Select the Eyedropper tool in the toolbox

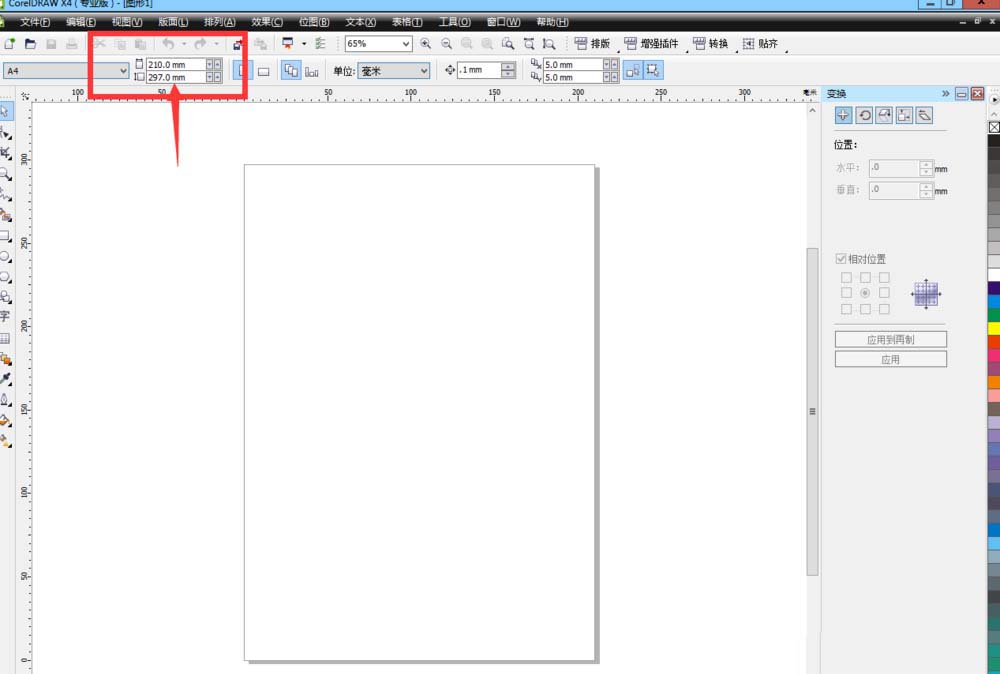(x=6, y=379)
